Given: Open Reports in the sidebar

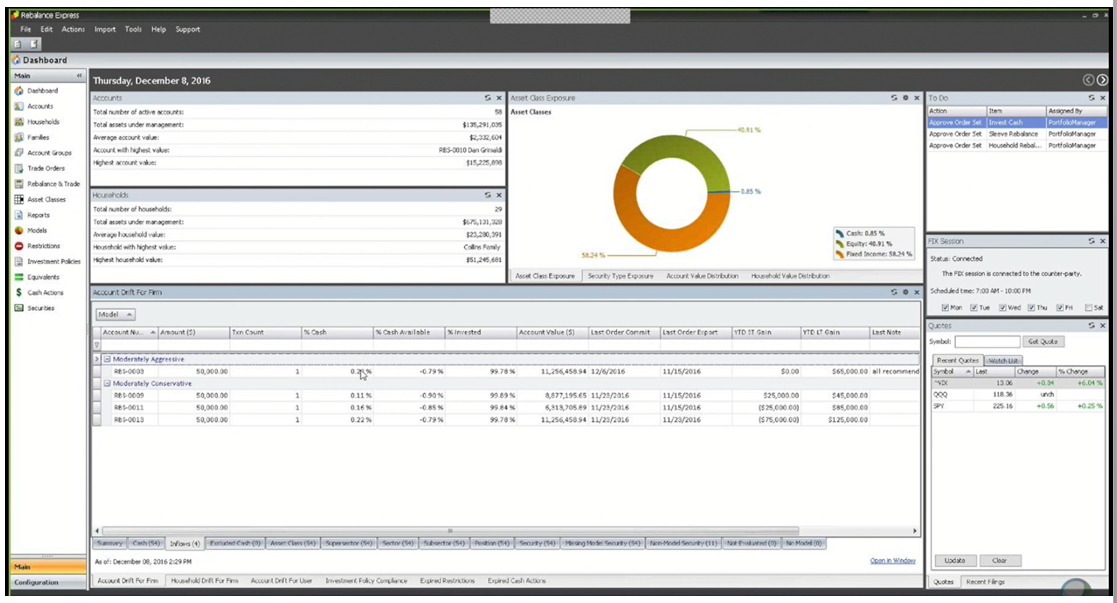Looking at the screenshot, I should tap(38, 215).
